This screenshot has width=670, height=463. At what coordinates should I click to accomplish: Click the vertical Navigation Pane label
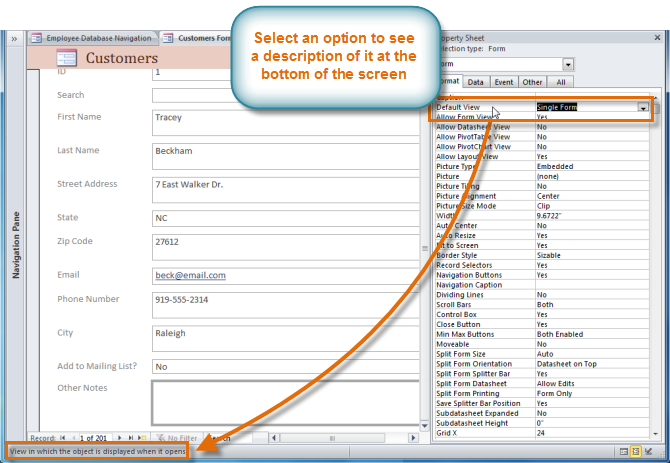click(x=16, y=245)
